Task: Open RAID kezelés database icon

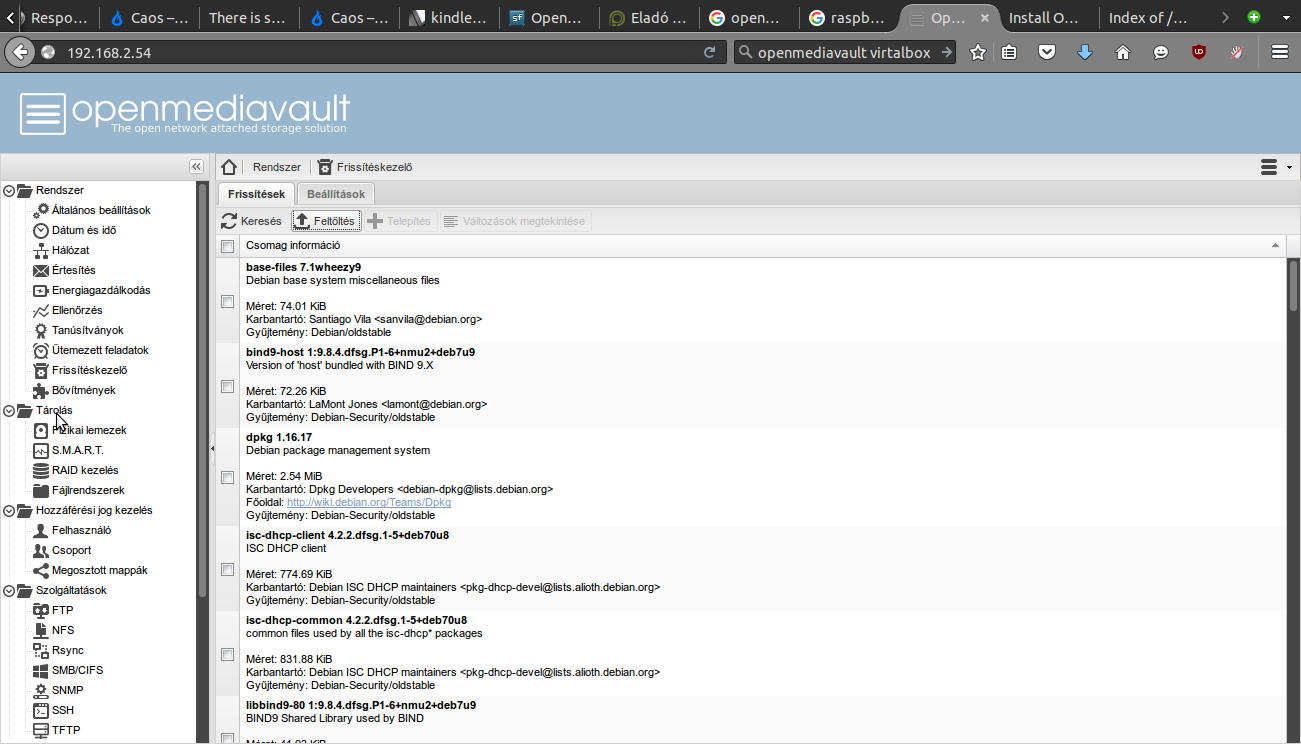Action: click(41, 470)
